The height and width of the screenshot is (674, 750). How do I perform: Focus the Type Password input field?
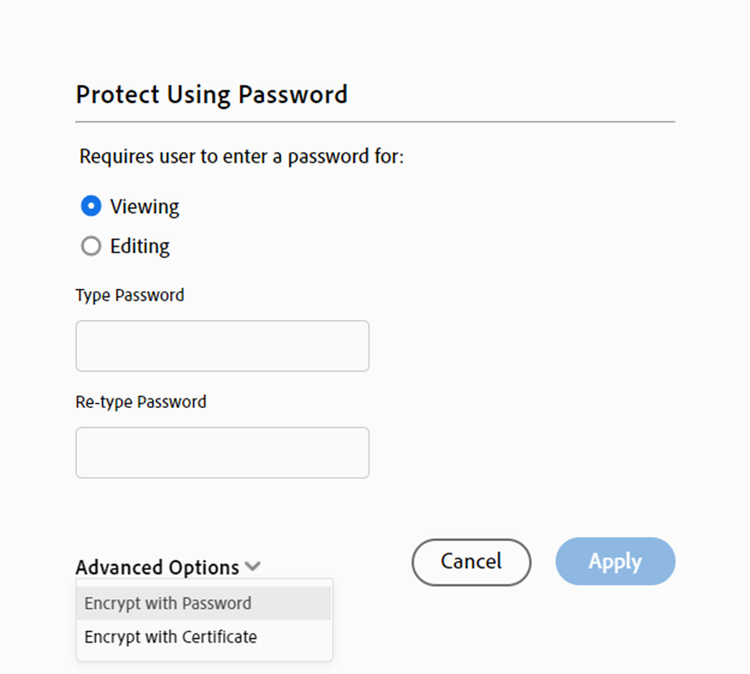pyautogui.click(x=222, y=346)
